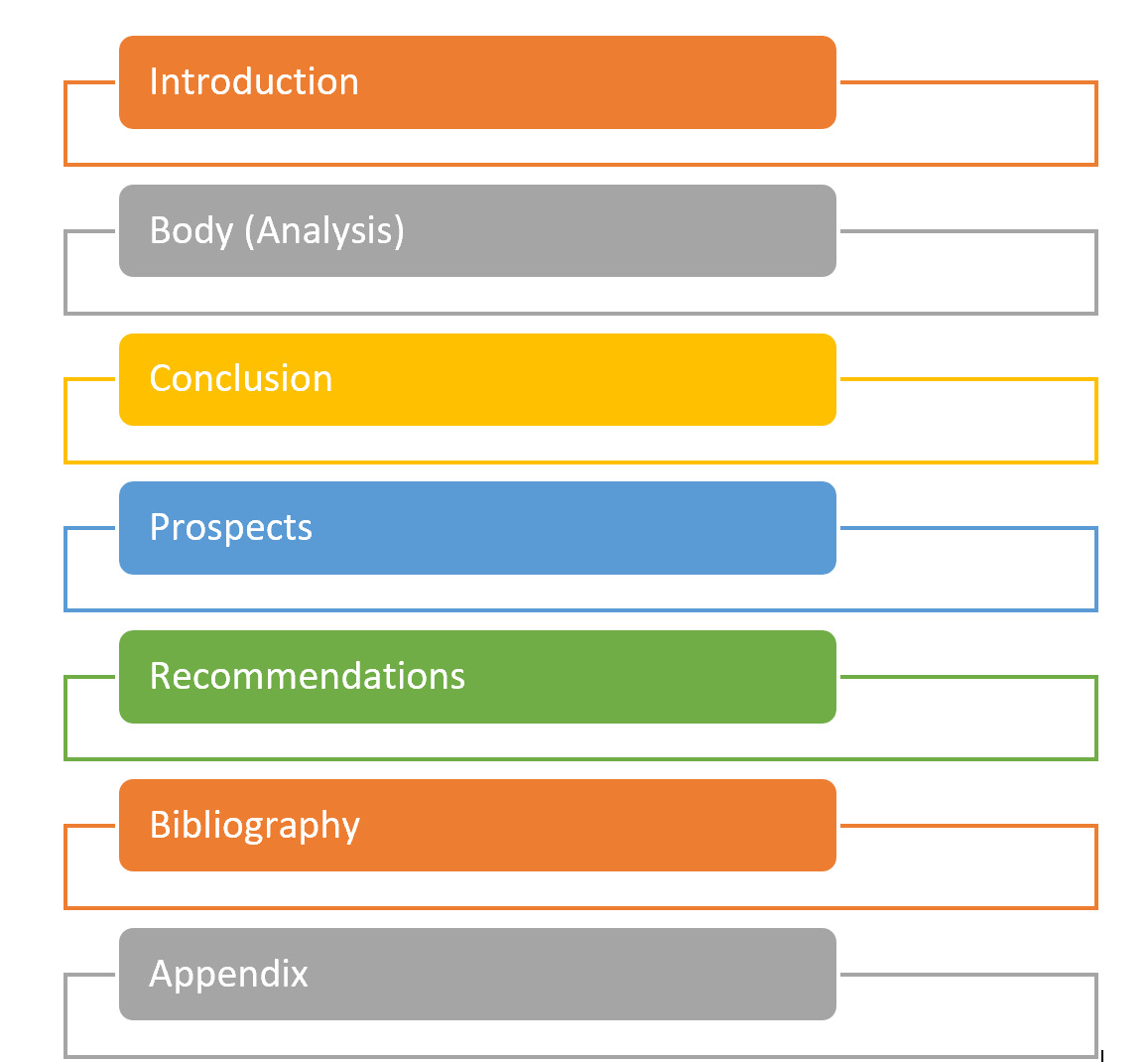
Task: Click the yellow Conclusion title box
Action: [477, 379]
